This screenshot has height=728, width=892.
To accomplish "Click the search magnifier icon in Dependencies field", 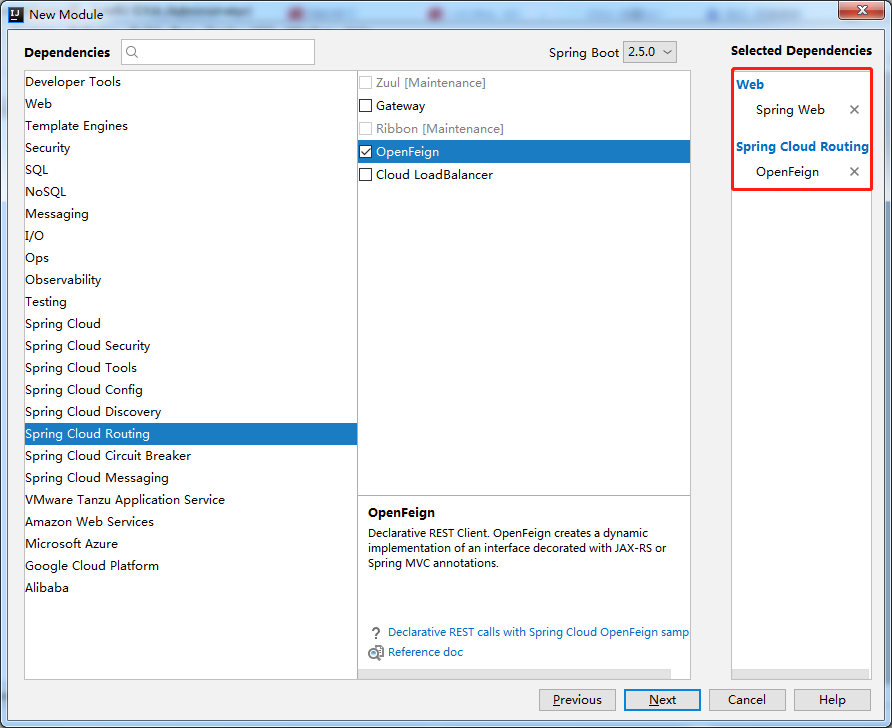I will [132, 52].
